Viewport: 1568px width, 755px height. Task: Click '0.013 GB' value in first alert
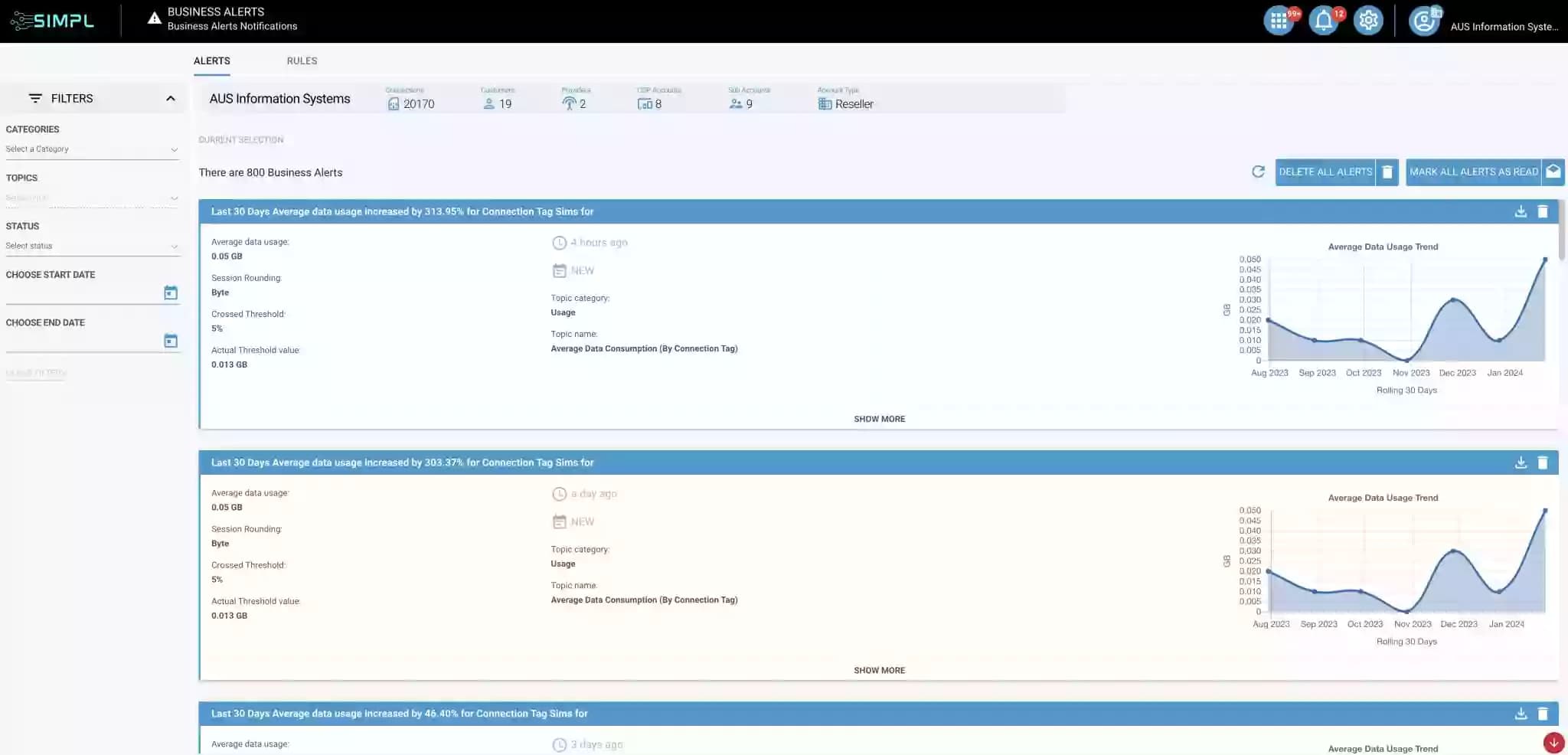[x=229, y=364]
